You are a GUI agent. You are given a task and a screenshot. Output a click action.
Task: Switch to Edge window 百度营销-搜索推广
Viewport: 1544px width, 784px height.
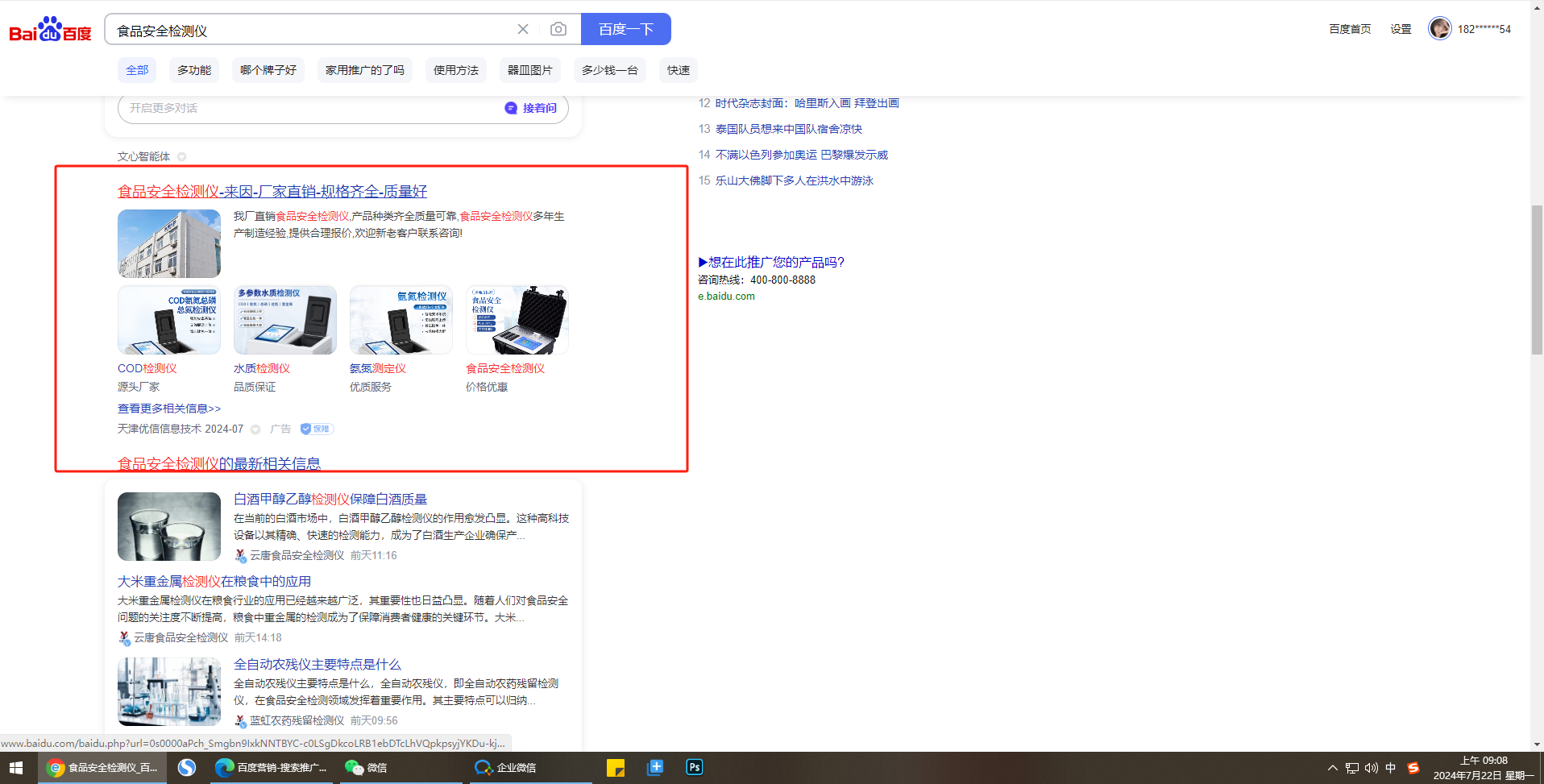coord(271,768)
